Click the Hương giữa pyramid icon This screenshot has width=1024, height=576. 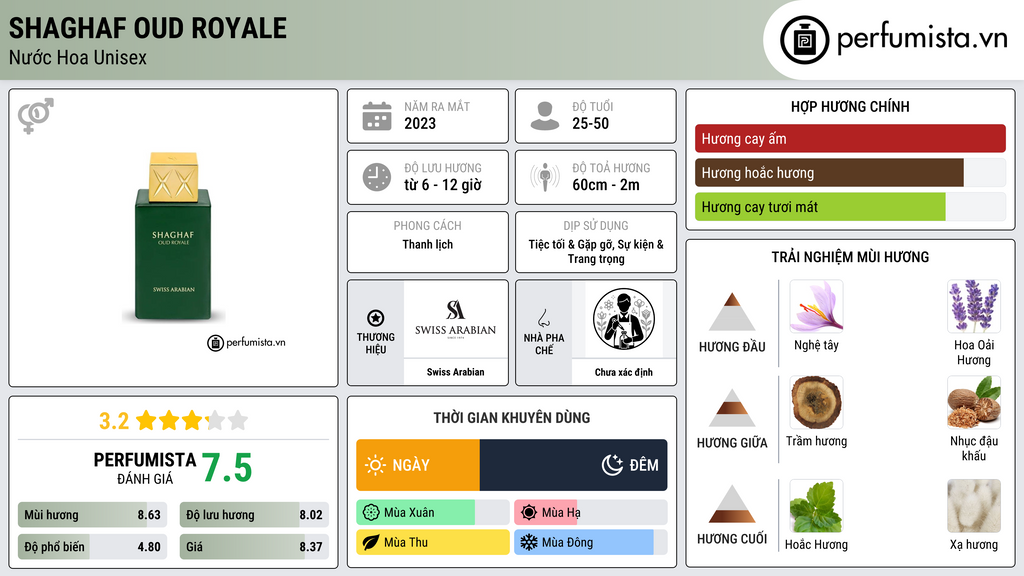(x=732, y=408)
